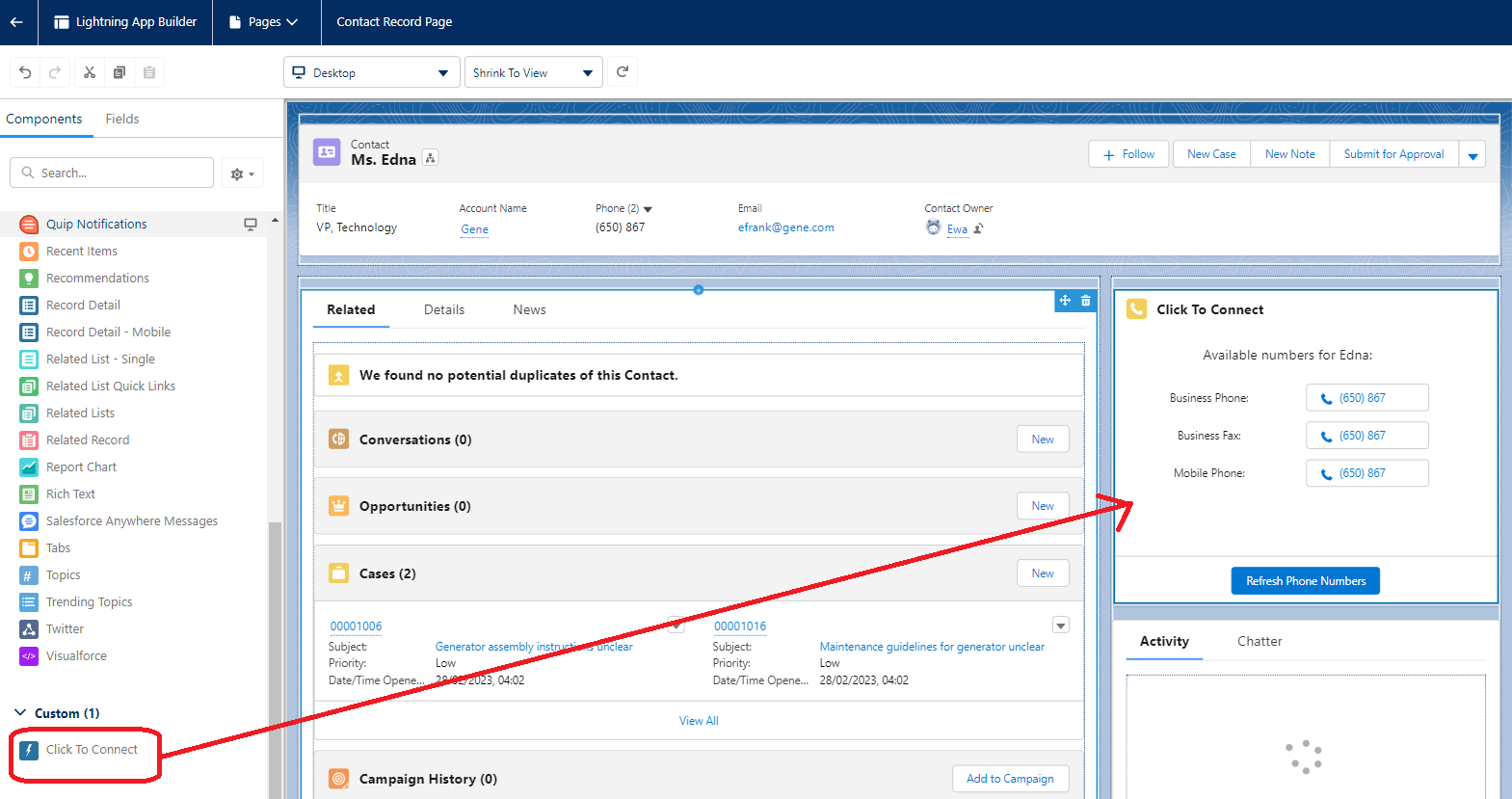Open the News tab
This screenshot has height=799, width=1512.
[x=530, y=309]
